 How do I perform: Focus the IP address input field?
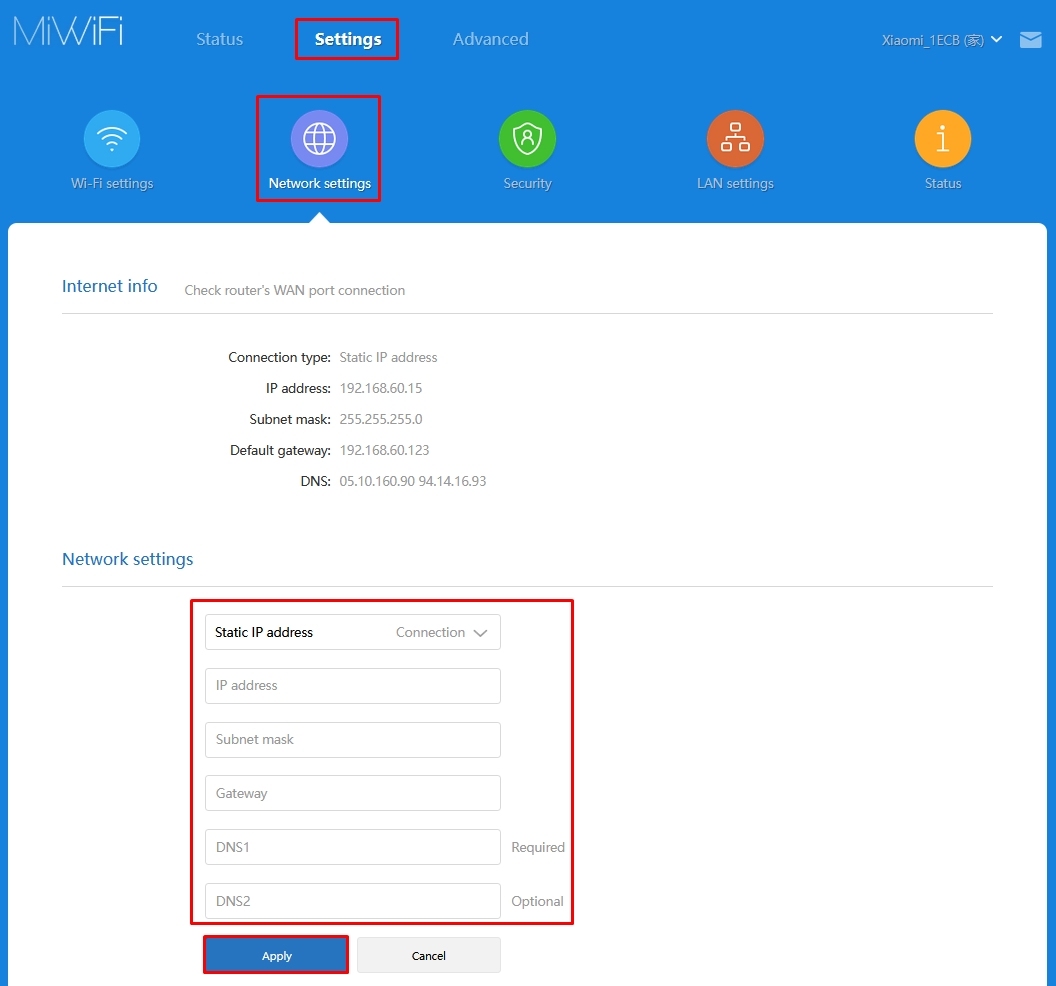click(x=353, y=686)
